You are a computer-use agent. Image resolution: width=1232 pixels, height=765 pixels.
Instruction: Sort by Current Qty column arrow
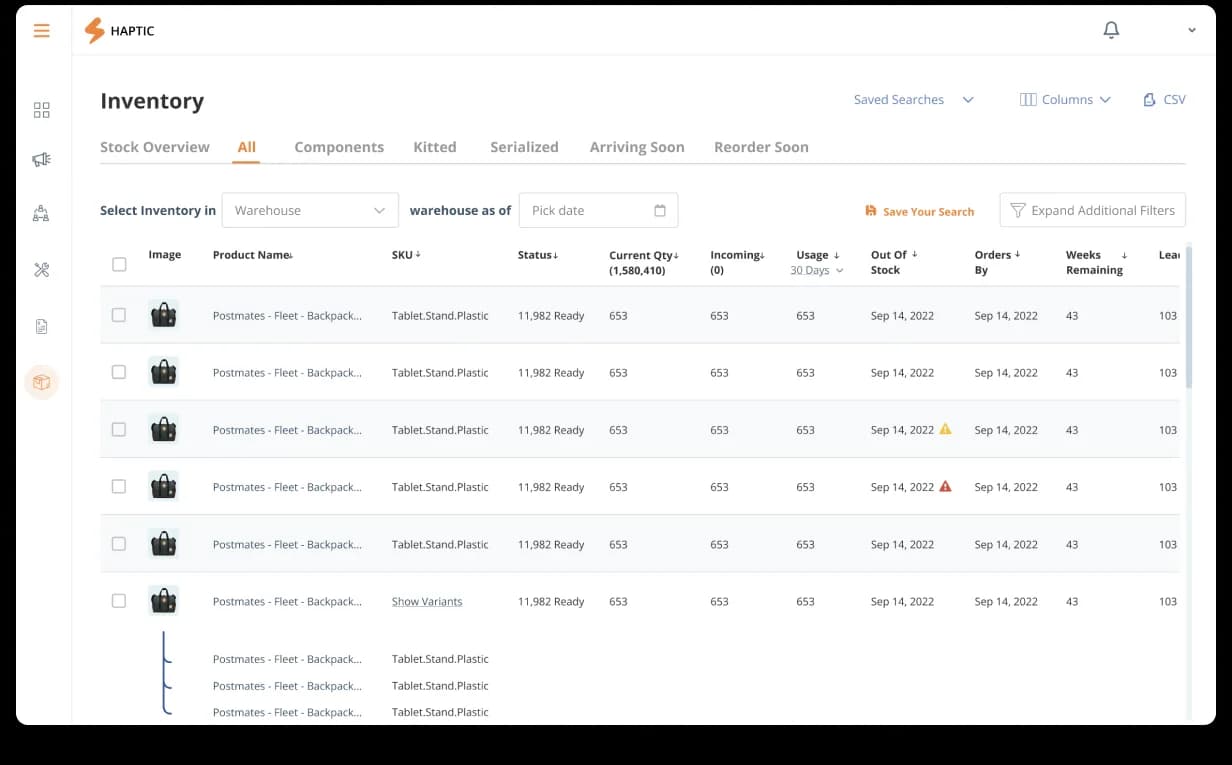pyautogui.click(x=676, y=256)
